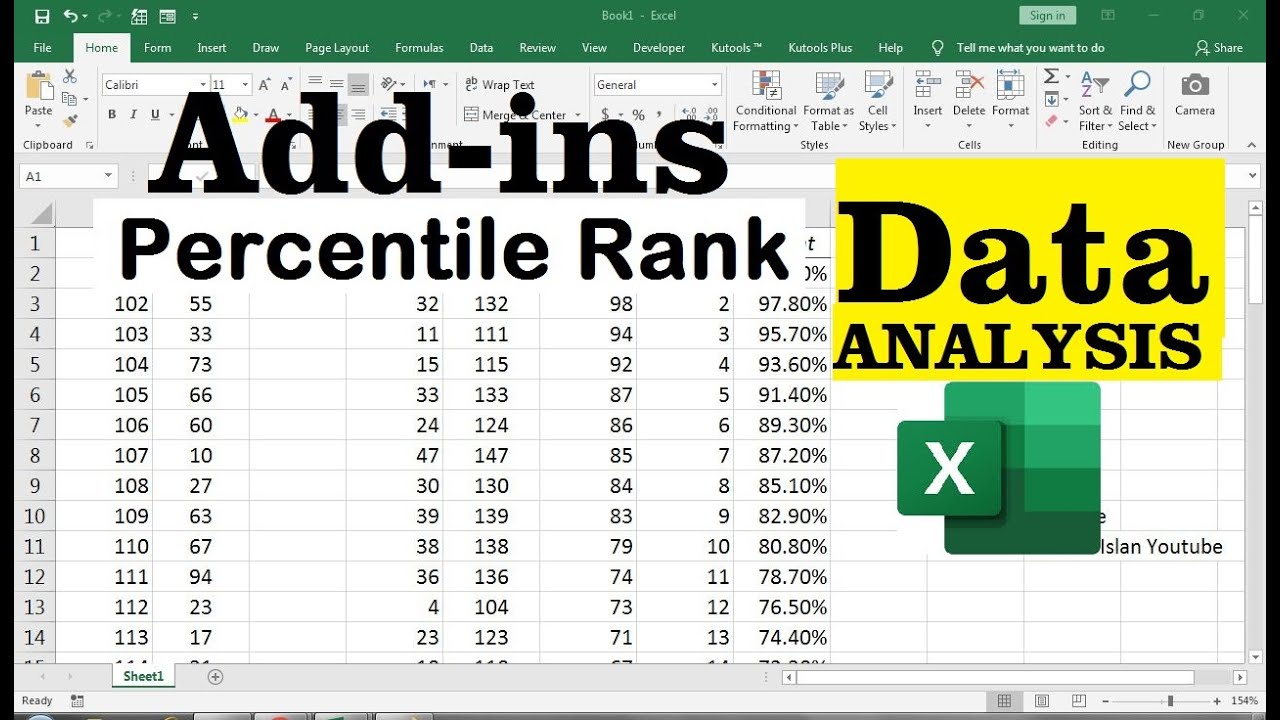This screenshot has width=1280, height=720.
Task: Click the Percent Style icon
Action: click(637, 115)
